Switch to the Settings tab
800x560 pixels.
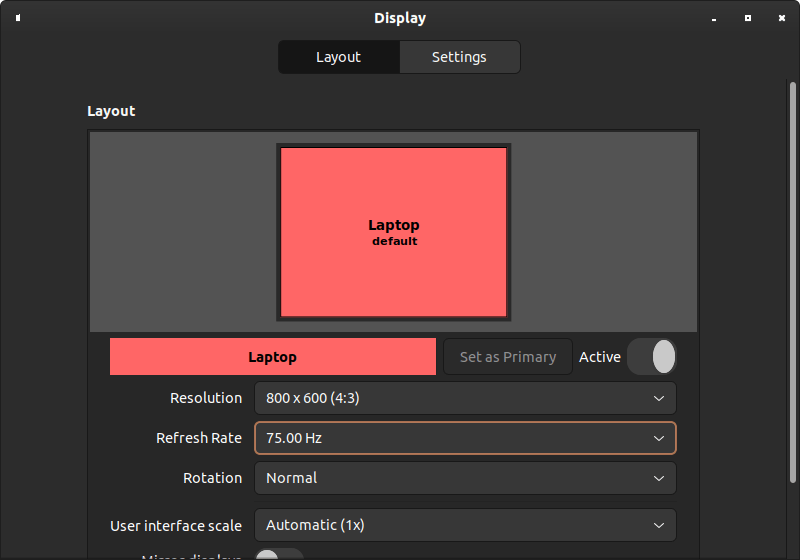click(x=459, y=57)
